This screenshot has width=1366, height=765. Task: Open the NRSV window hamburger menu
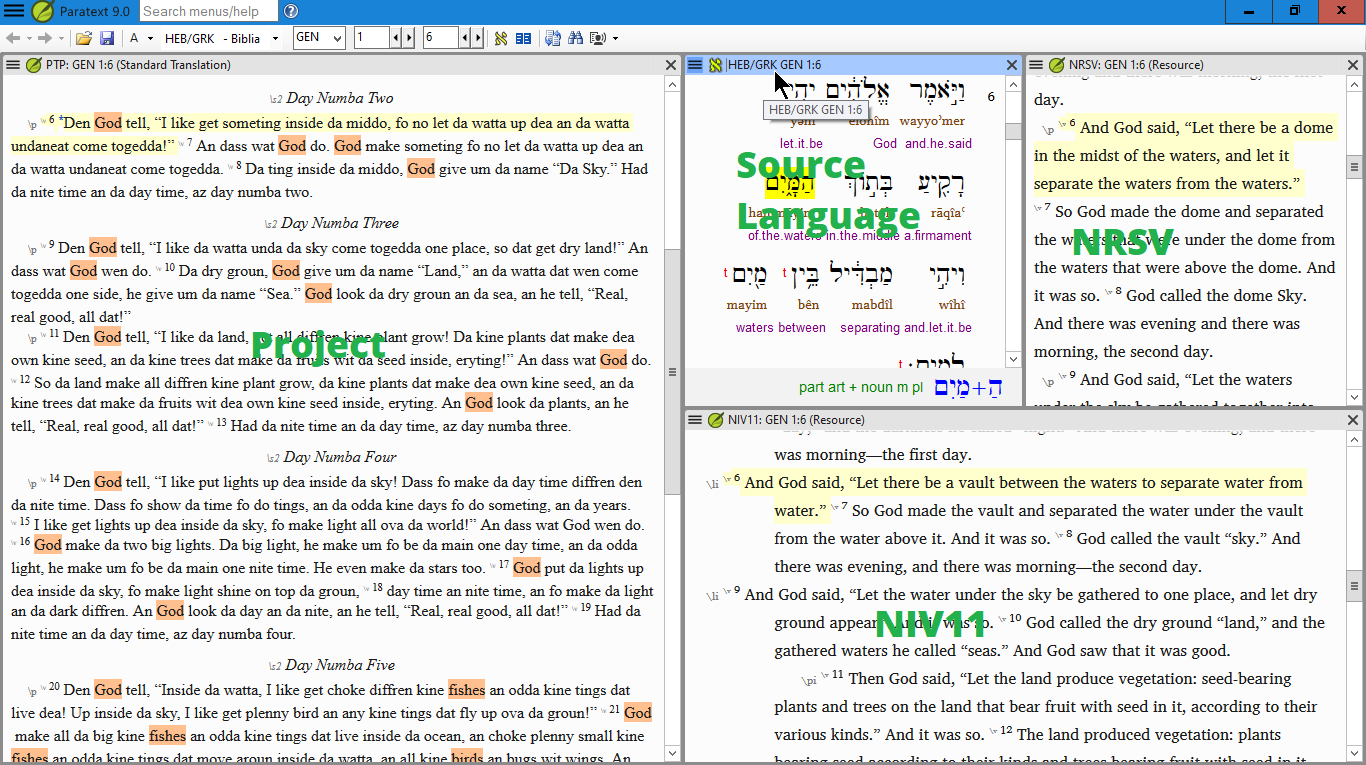[x=1036, y=65]
